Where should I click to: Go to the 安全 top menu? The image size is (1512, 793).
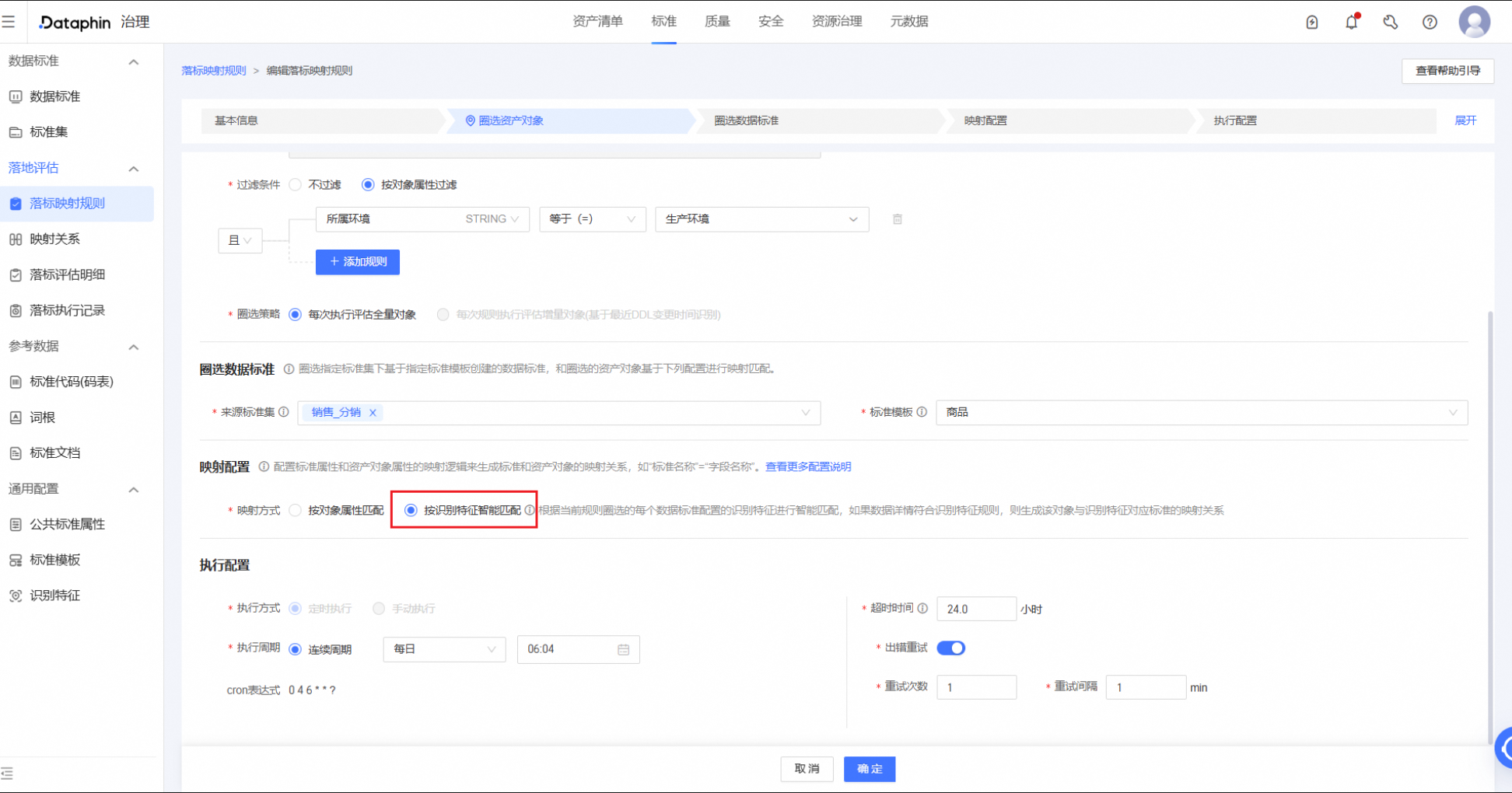[x=771, y=22]
